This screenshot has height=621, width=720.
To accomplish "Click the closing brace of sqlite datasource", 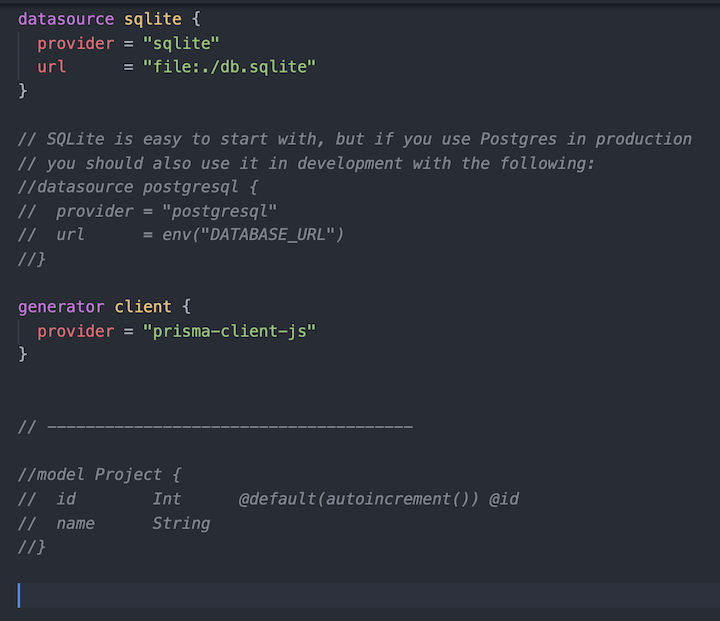I will click(22, 91).
